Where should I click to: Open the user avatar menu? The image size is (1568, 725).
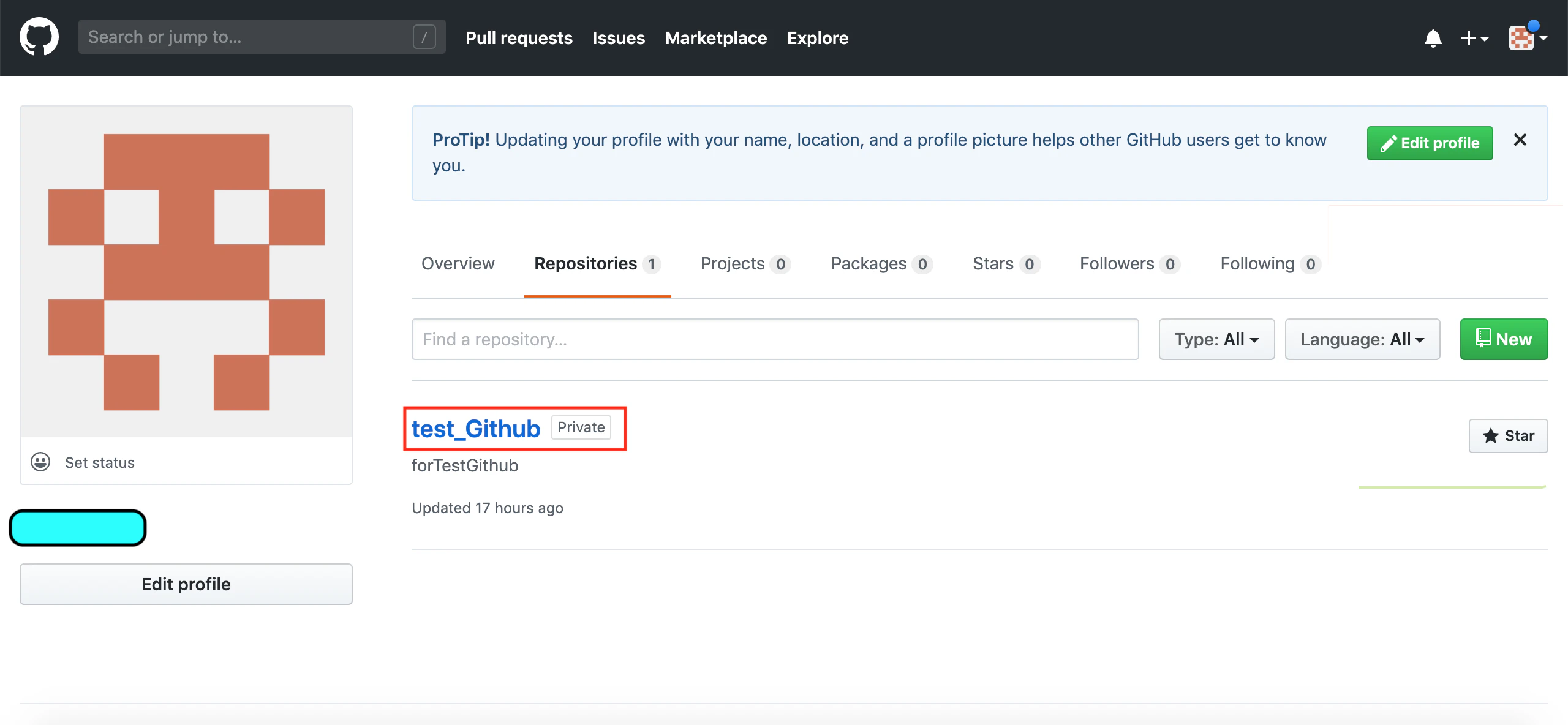click(x=1528, y=38)
